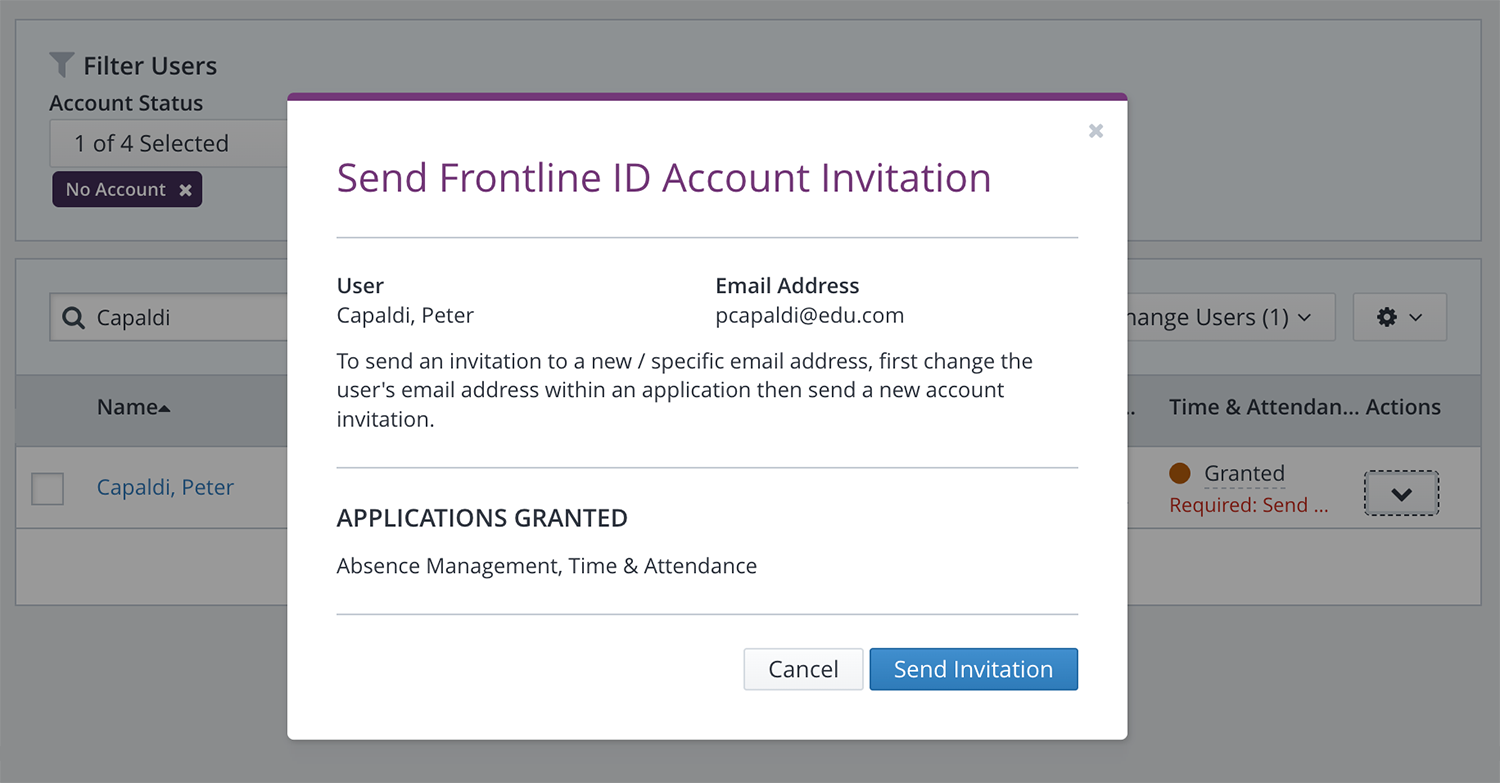The width and height of the screenshot is (1500, 783).
Task: Open the gear settings icon
Action: click(x=1386, y=316)
